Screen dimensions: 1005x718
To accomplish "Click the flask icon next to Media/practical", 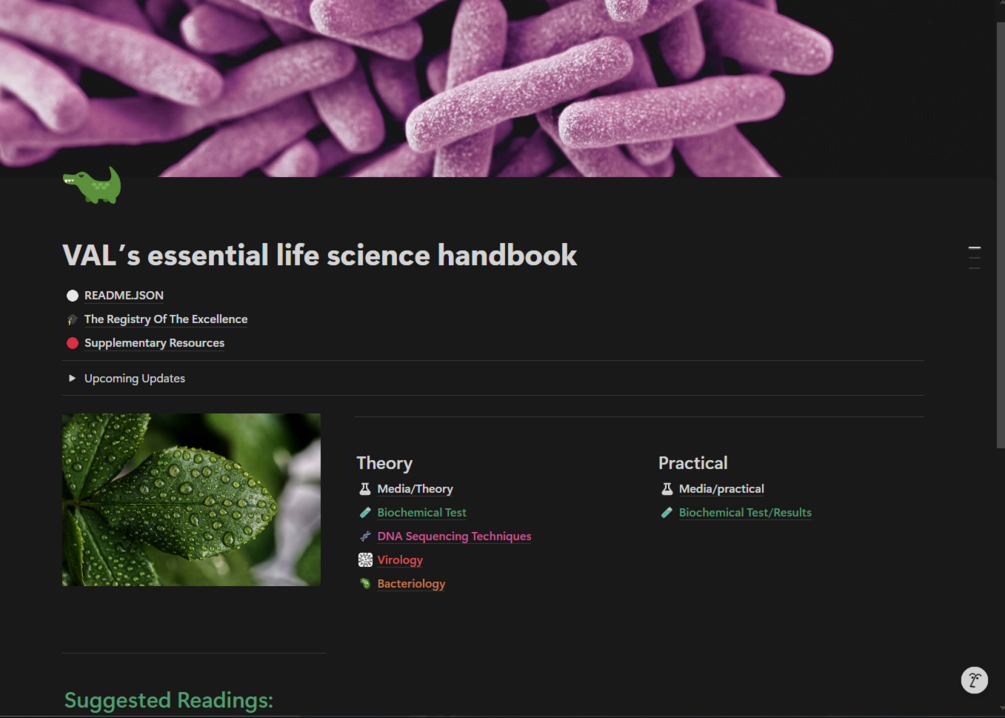I will [x=665, y=489].
